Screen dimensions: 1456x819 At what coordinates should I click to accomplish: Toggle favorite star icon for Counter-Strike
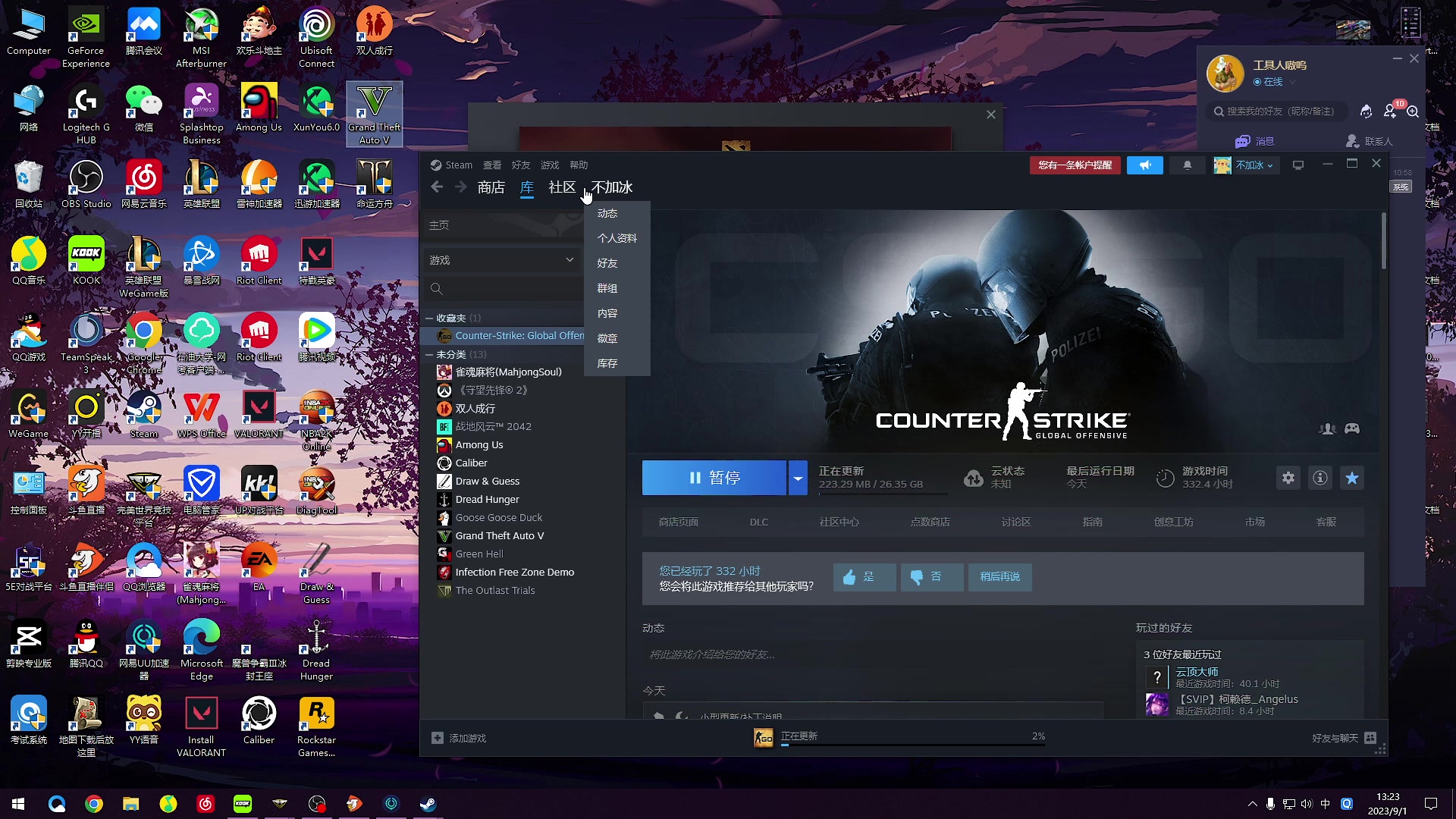pyautogui.click(x=1352, y=478)
